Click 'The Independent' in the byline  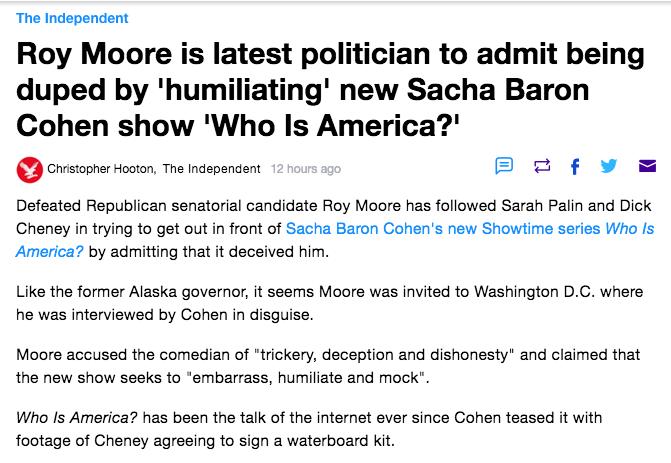click(x=211, y=169)
